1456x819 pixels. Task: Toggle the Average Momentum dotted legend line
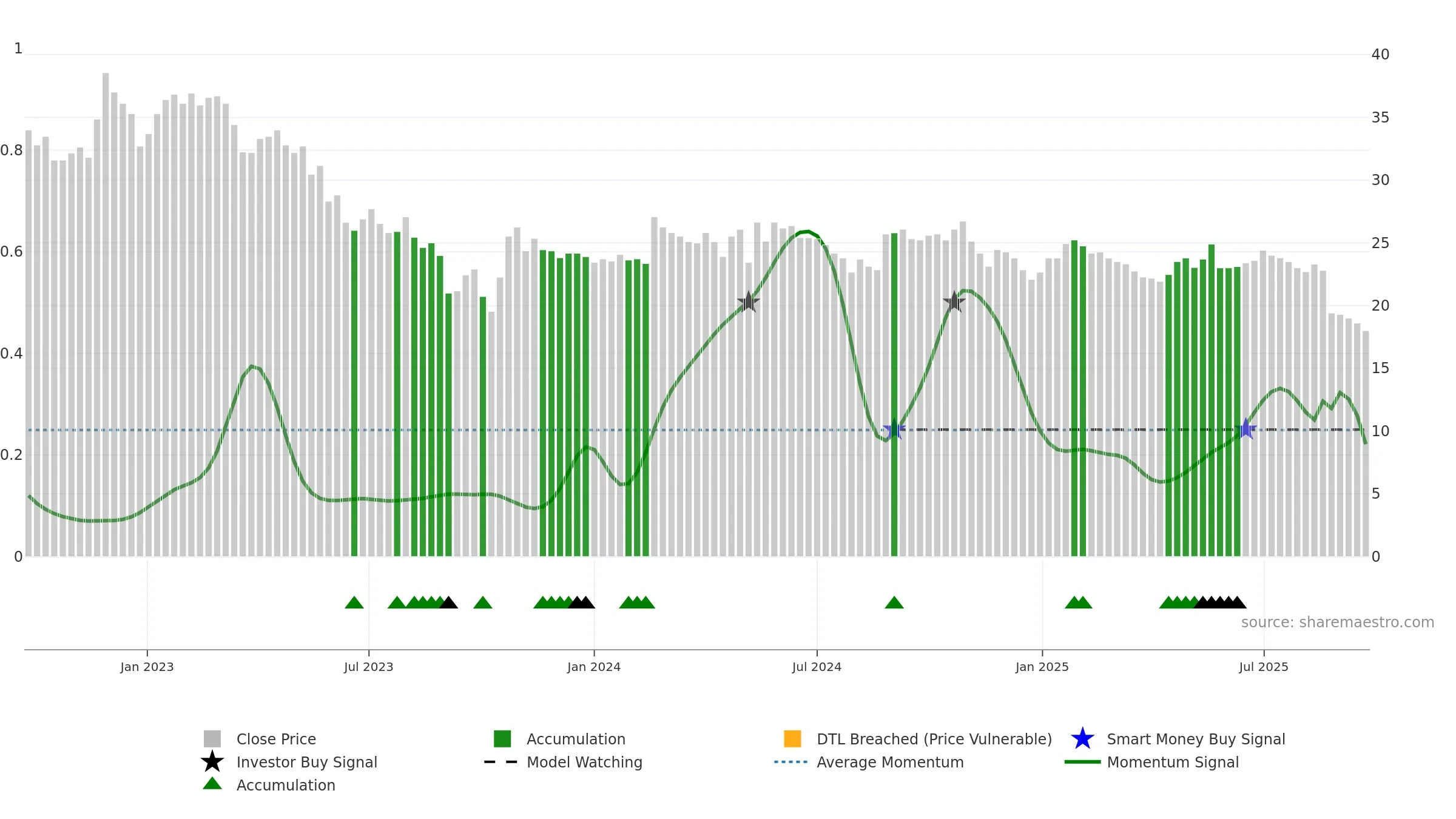coord(791,762)
